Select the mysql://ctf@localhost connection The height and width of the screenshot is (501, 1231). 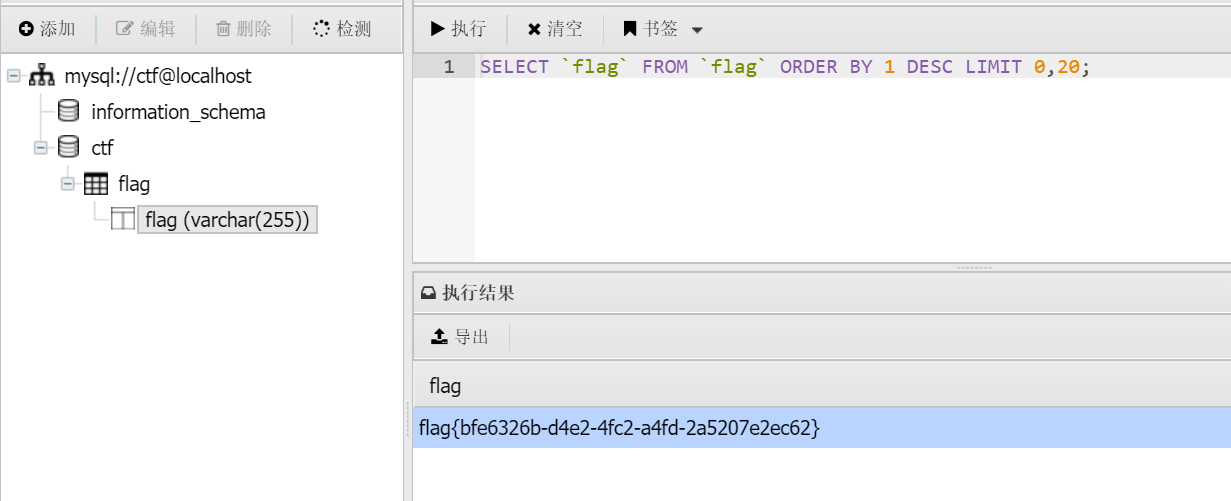click(x=158, y=76)
